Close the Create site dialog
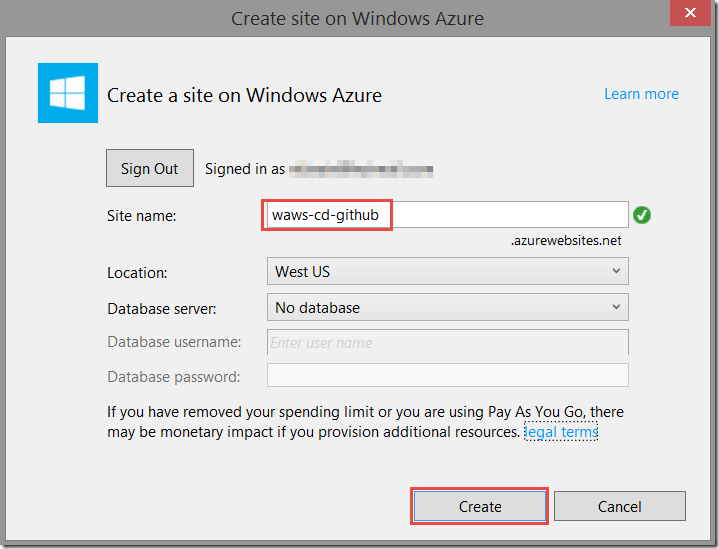The height and width of the screenshot is (549, 719). (690, 13)
